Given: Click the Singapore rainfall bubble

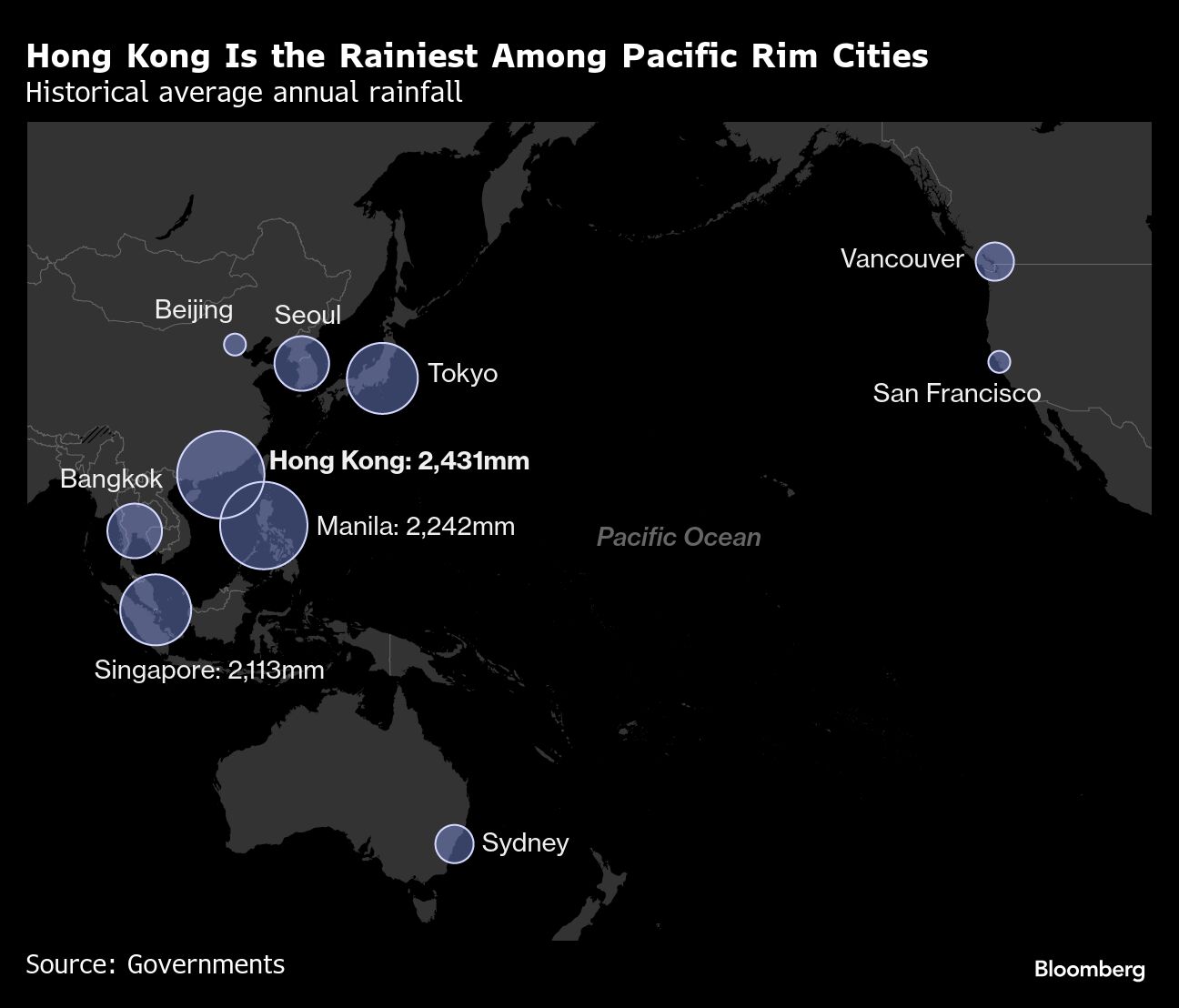Looking at the screenshot, I should (156, 610).
